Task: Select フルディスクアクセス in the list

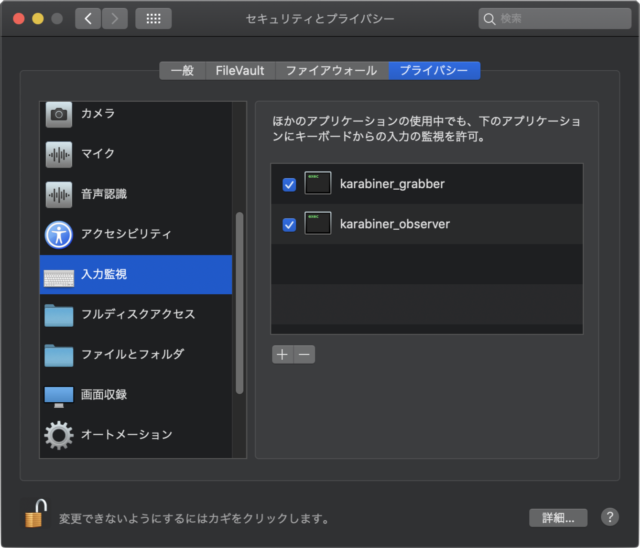Action: 136,314
